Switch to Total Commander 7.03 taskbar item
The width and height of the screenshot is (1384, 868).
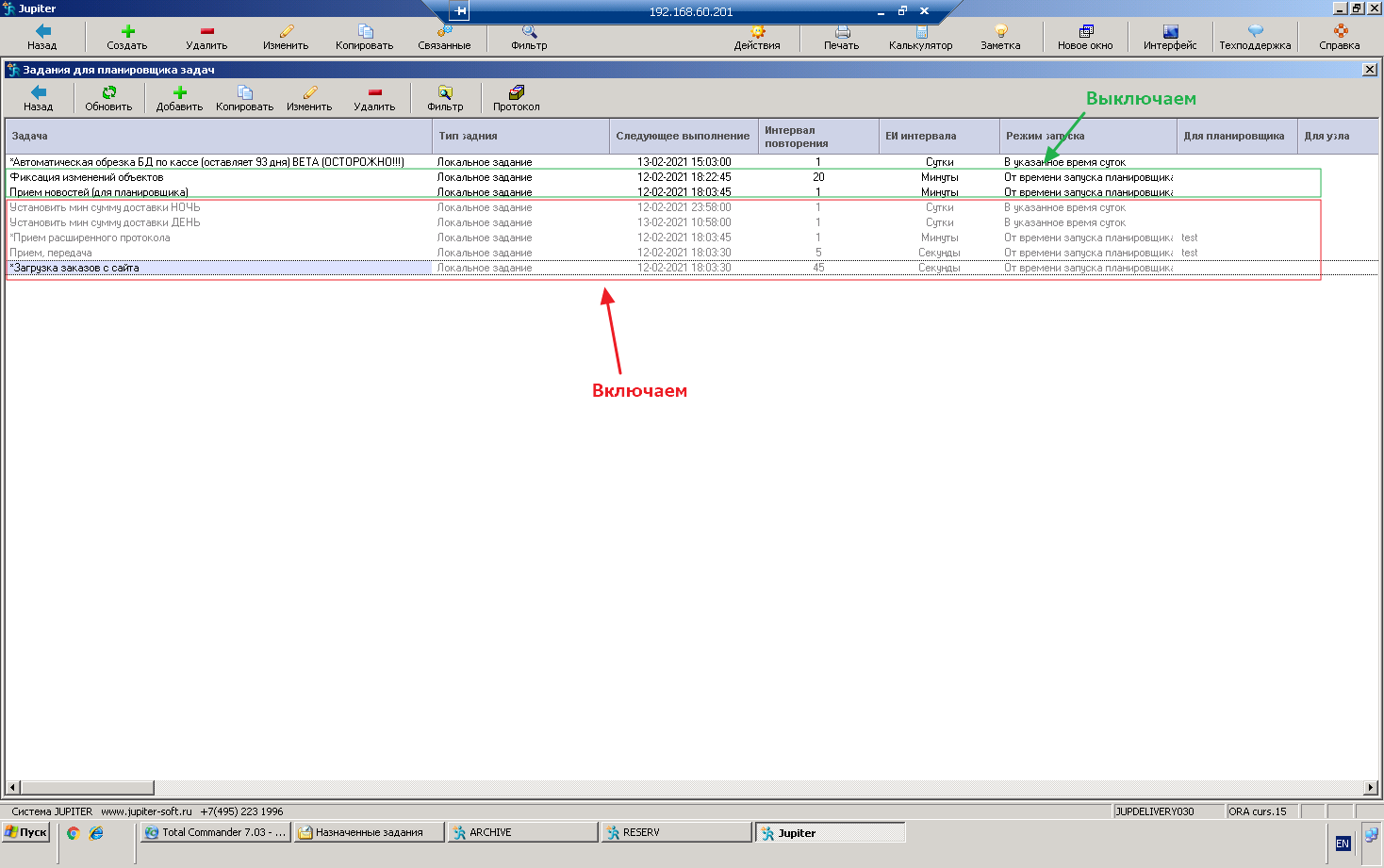(x=216, y=832)
